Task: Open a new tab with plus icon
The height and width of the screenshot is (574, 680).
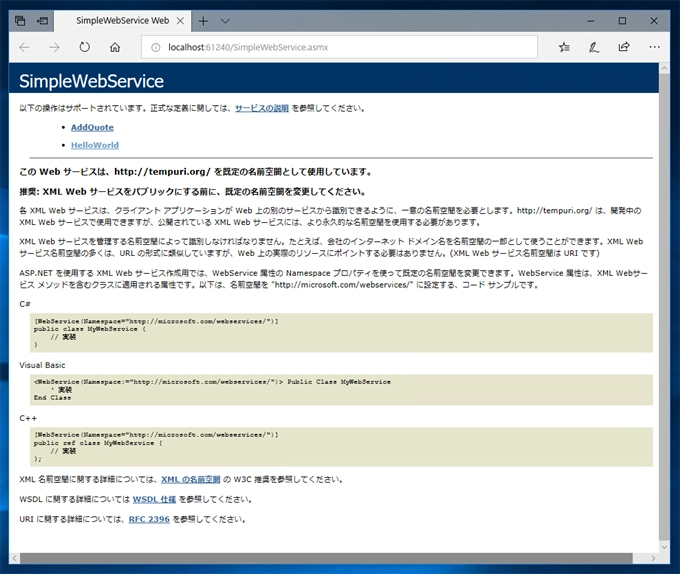Action: coord(203,21)
